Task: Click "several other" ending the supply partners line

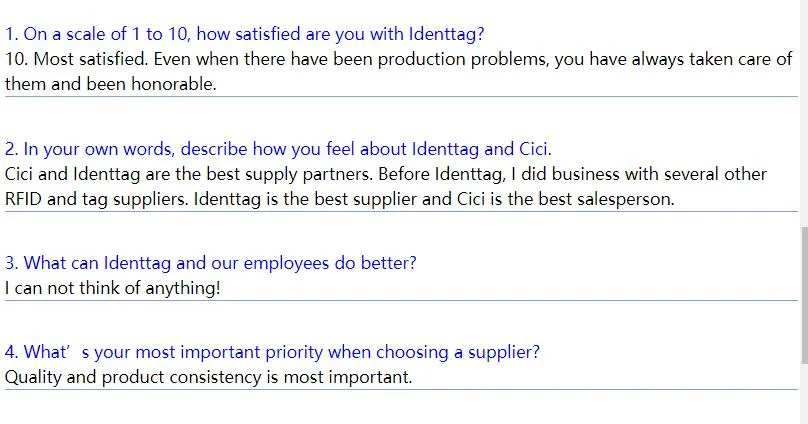Action: click(716, 174)
